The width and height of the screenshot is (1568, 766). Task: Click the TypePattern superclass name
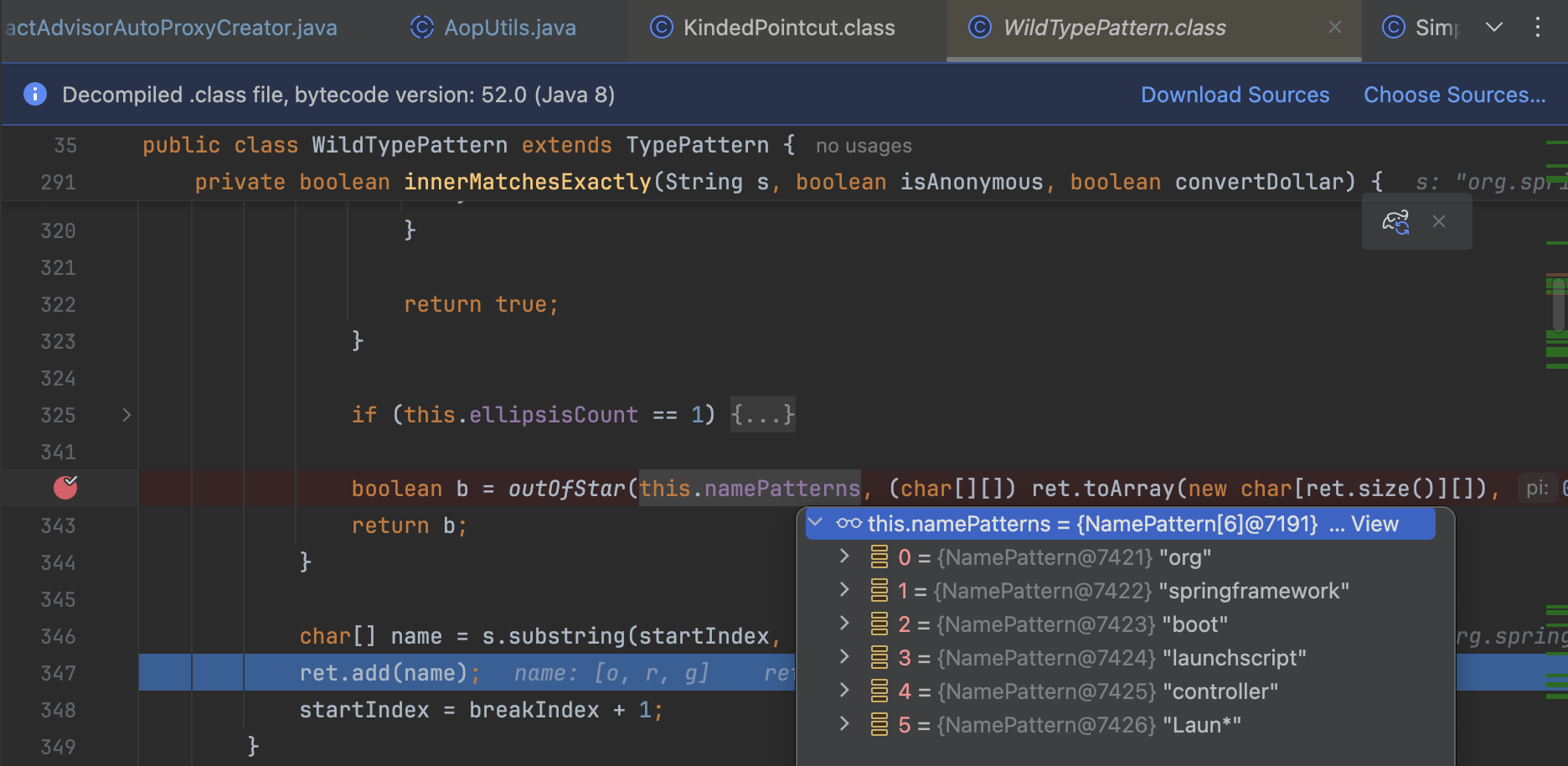(x=697, y=145)
